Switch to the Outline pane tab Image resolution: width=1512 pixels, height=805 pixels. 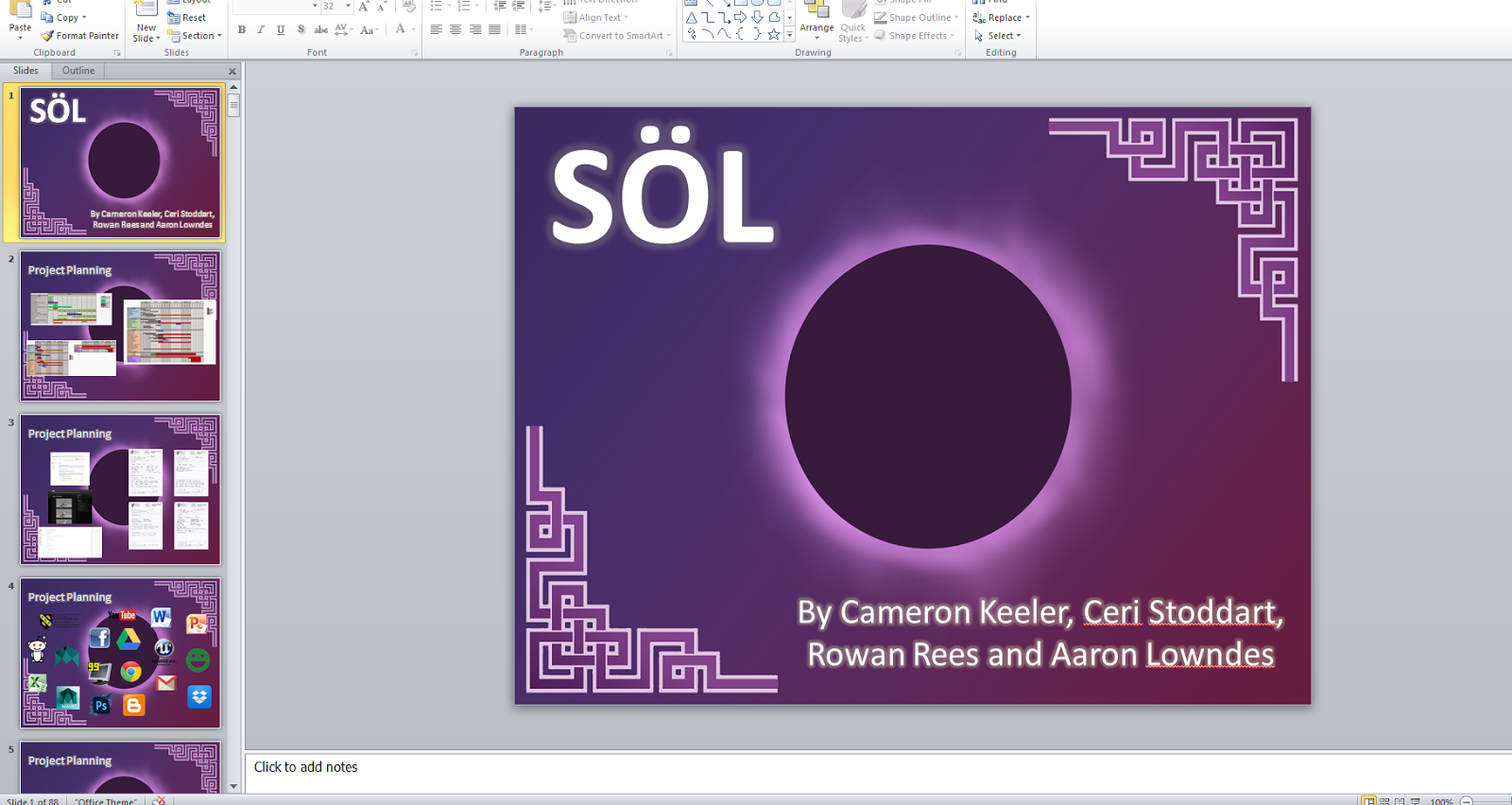tap(78, 71)
